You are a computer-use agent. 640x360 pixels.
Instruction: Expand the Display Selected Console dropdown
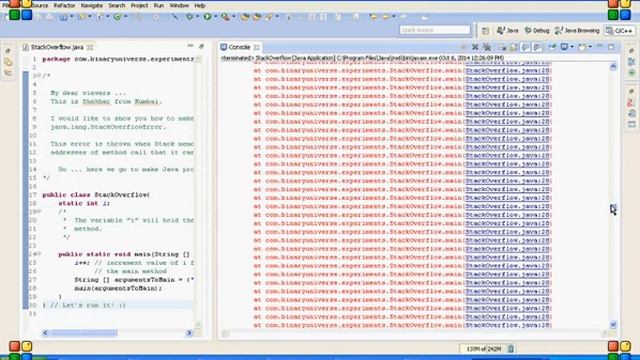572,47
